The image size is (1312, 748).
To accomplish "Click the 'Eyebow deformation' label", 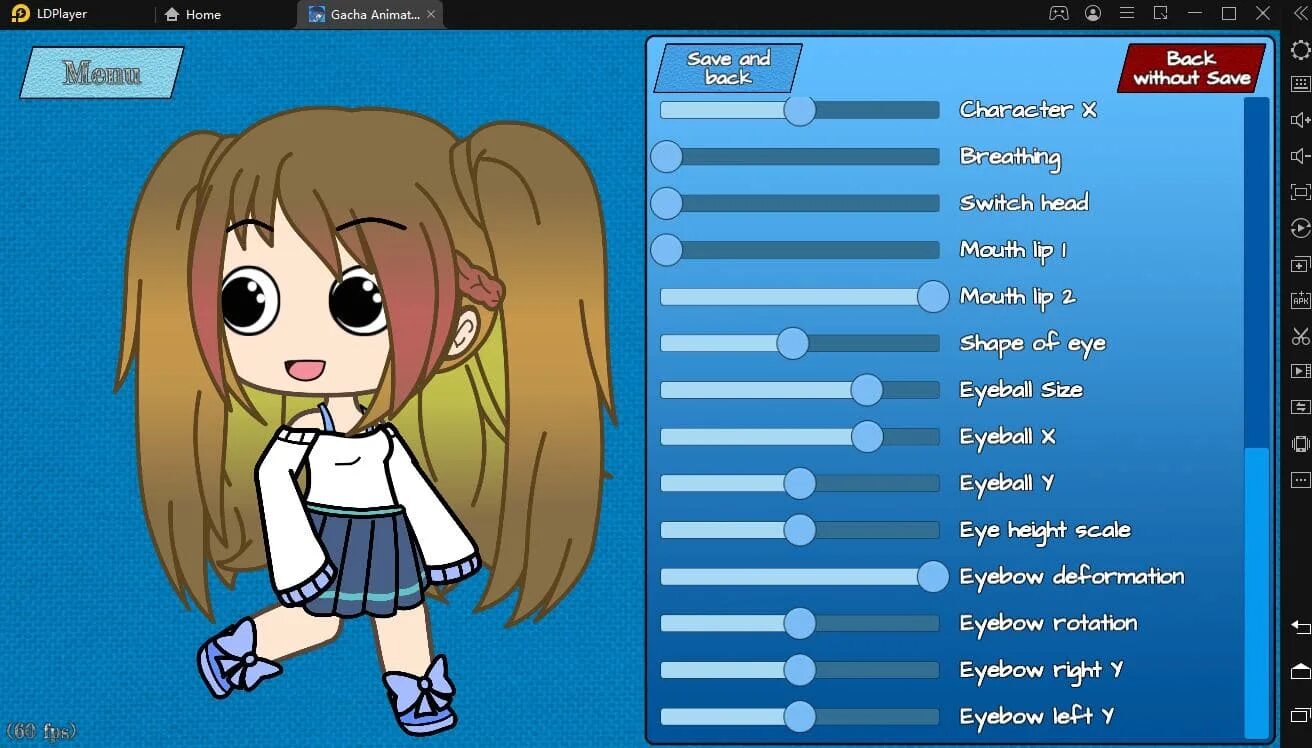I will click(1072, 577).
